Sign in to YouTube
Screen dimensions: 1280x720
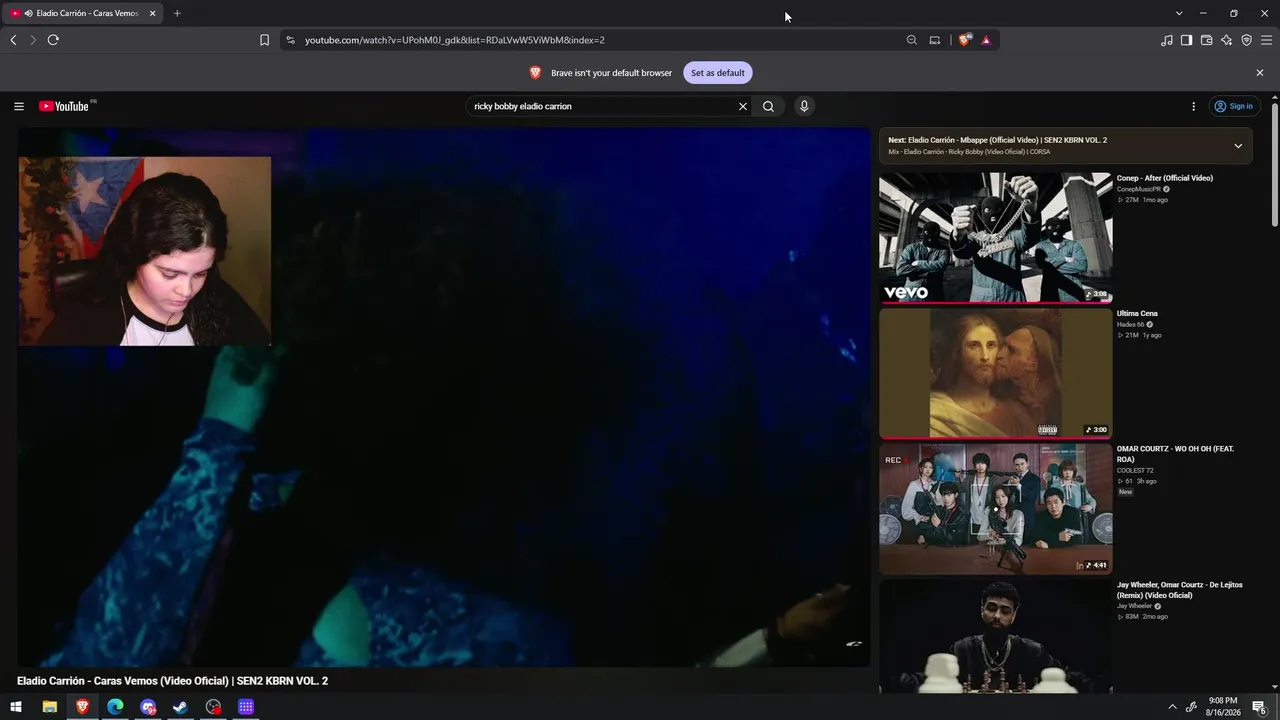tap(1234, 106)
